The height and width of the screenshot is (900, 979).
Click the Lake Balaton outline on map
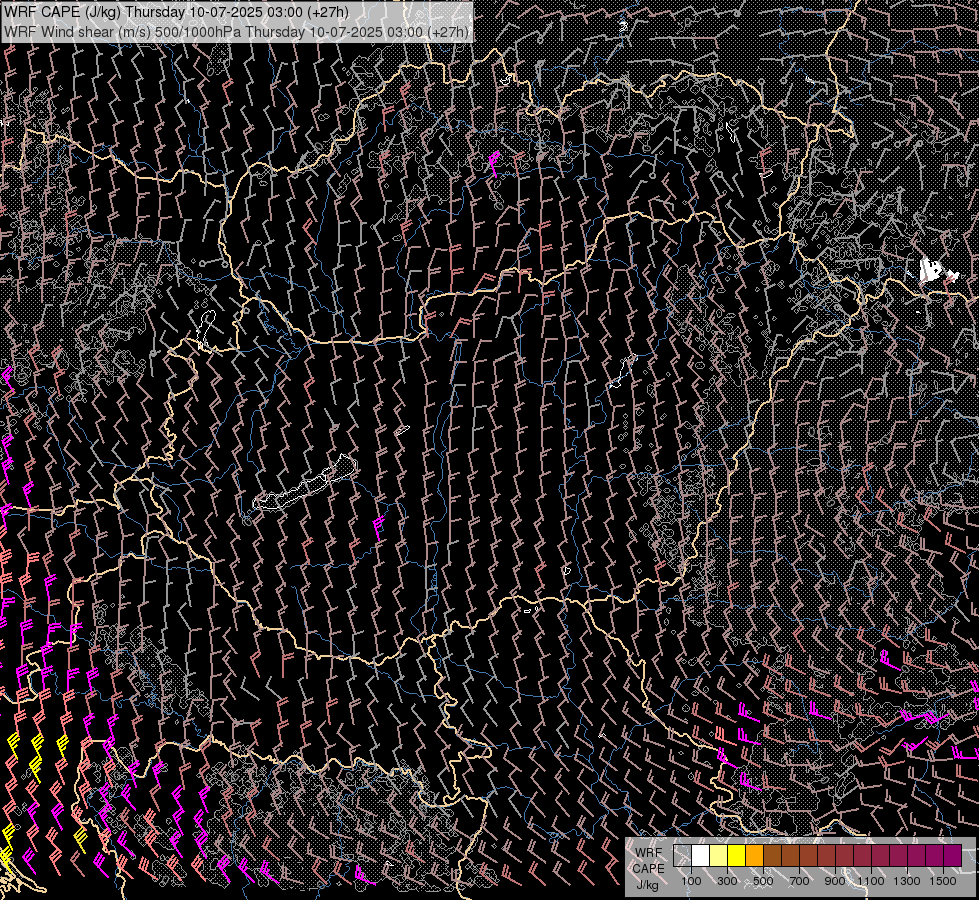pos(306,485)
